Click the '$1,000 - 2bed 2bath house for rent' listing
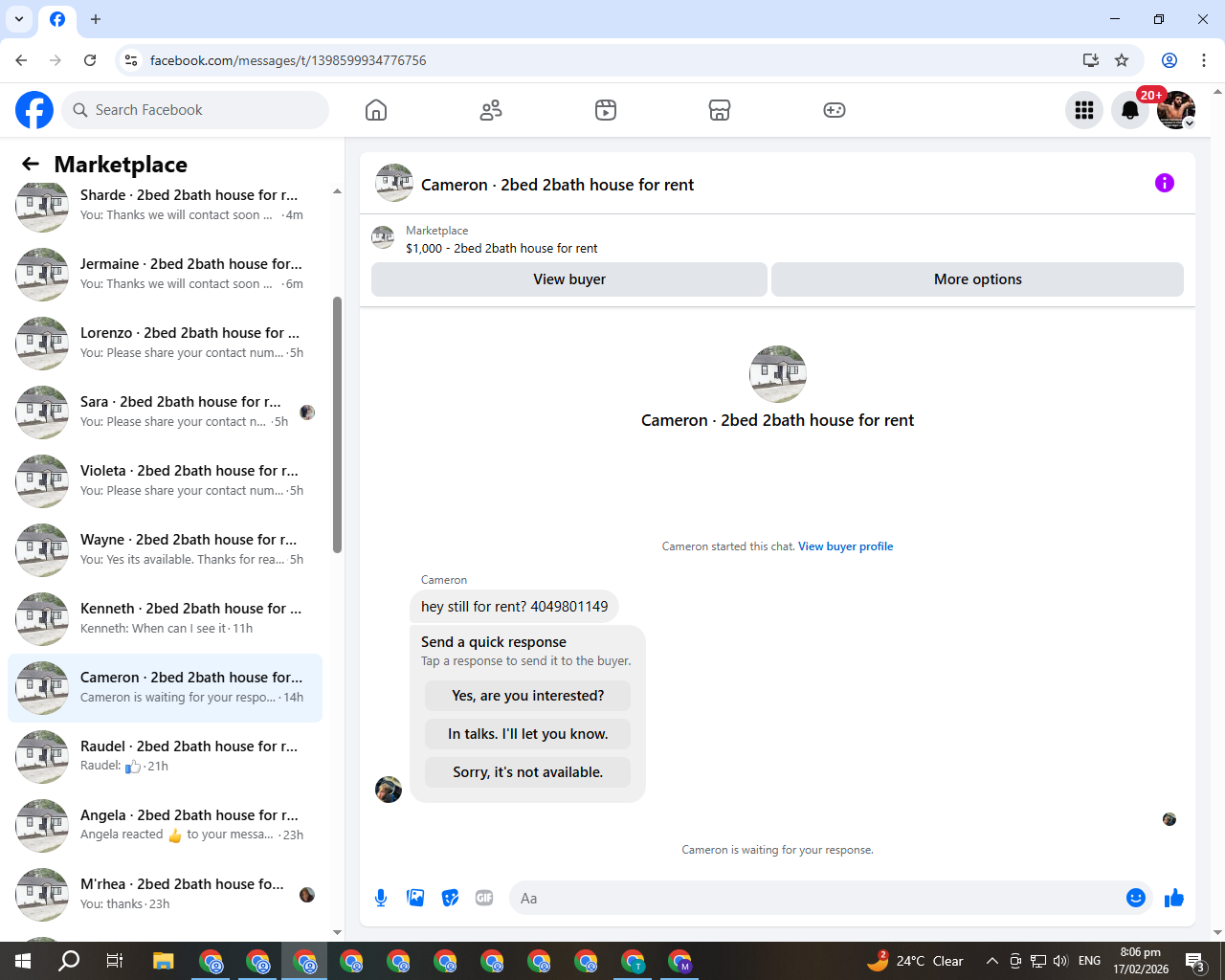This screenshot has height=980, width=1225. coord(501,248)
